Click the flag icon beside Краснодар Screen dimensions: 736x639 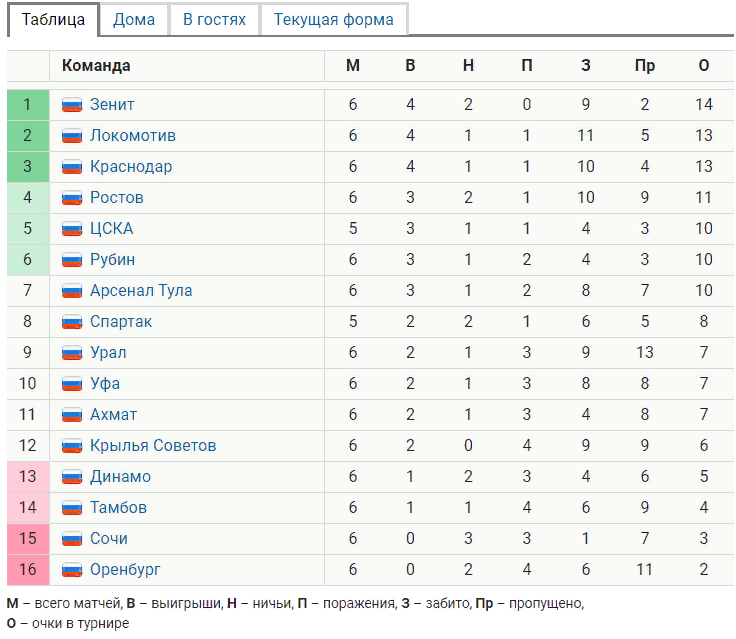[x=72, y=167]
